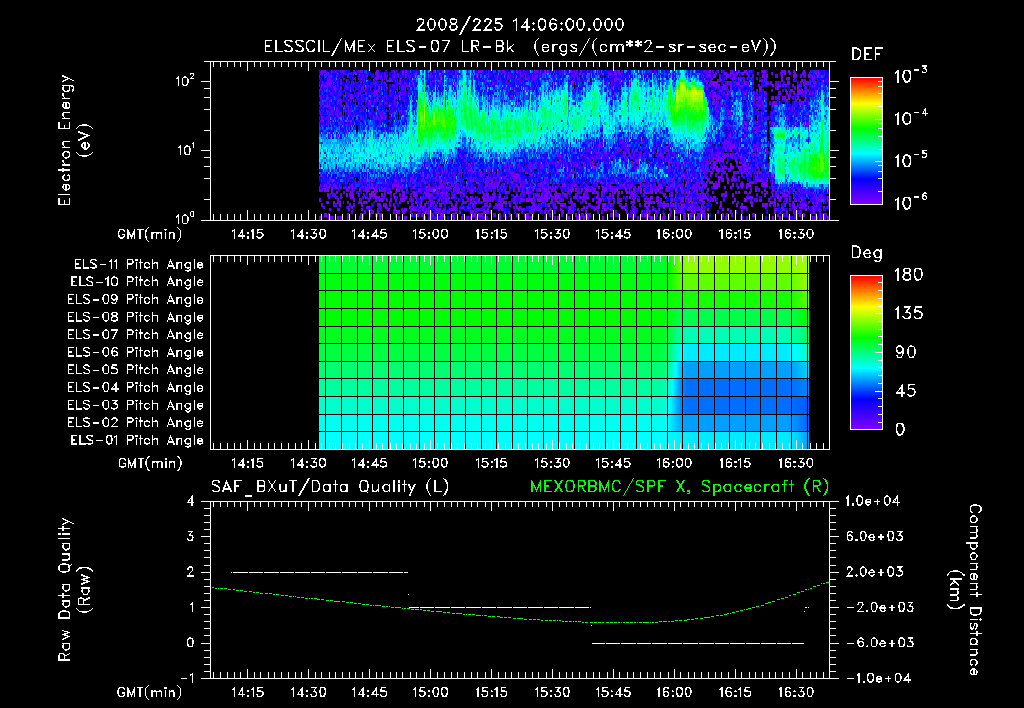Click the 180 tick on Deg scale
Screen dimensions: 1024x708
pos(908,274)
